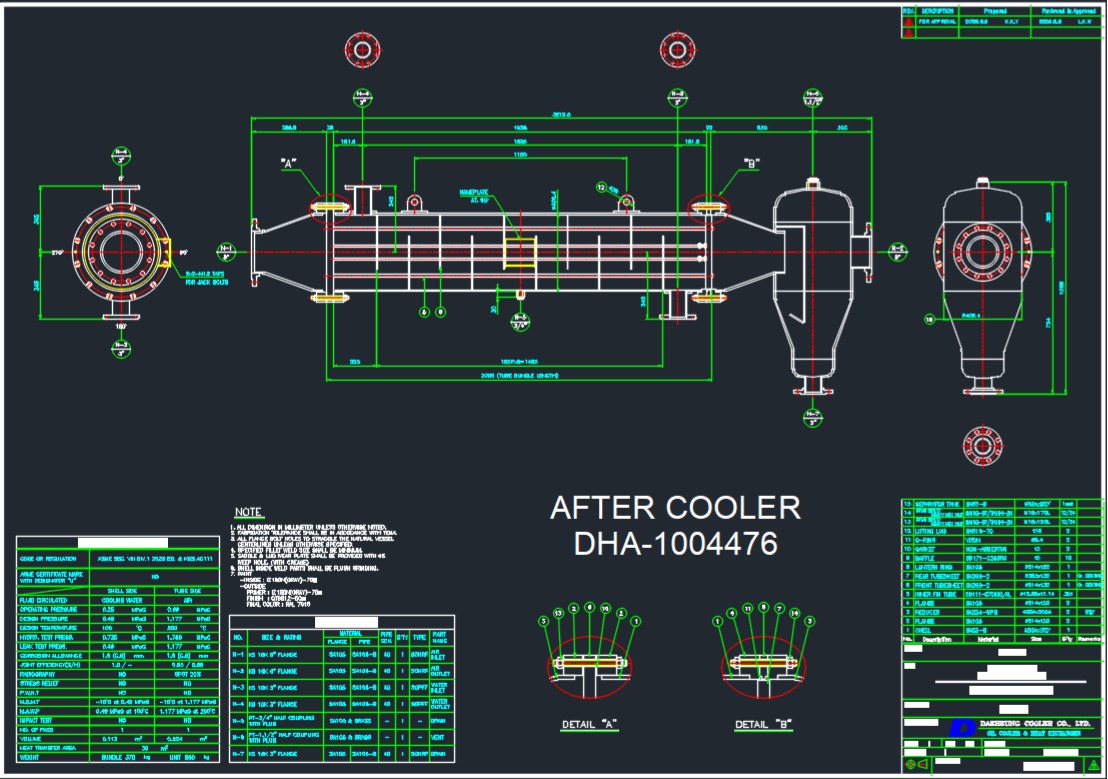Select the N-6 nozzle balloon above separator tank
This screenshot has height=779, width=1108.
tap(813, 98)
